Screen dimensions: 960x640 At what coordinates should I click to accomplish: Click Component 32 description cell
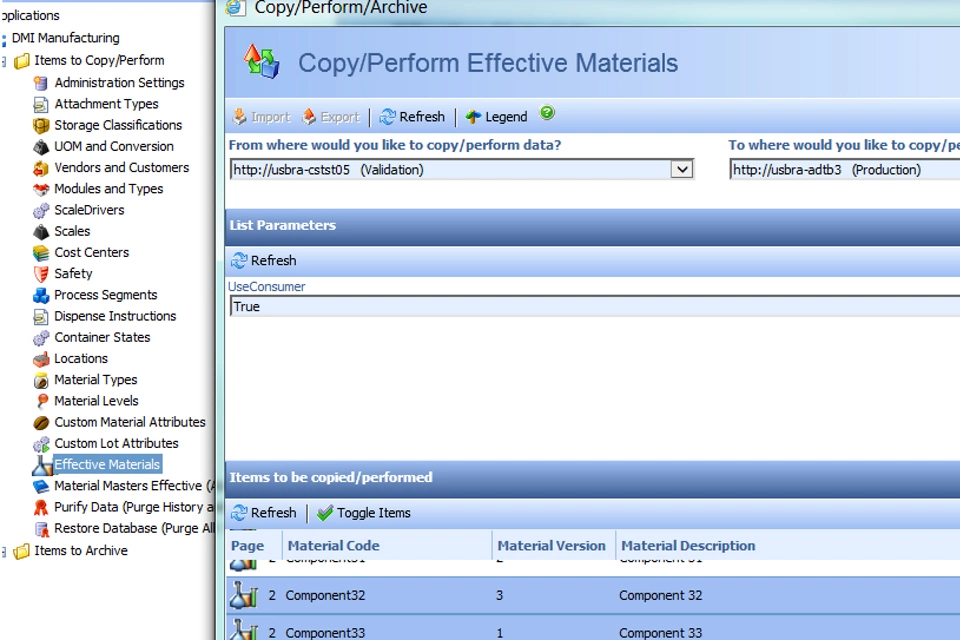(661, 595)
